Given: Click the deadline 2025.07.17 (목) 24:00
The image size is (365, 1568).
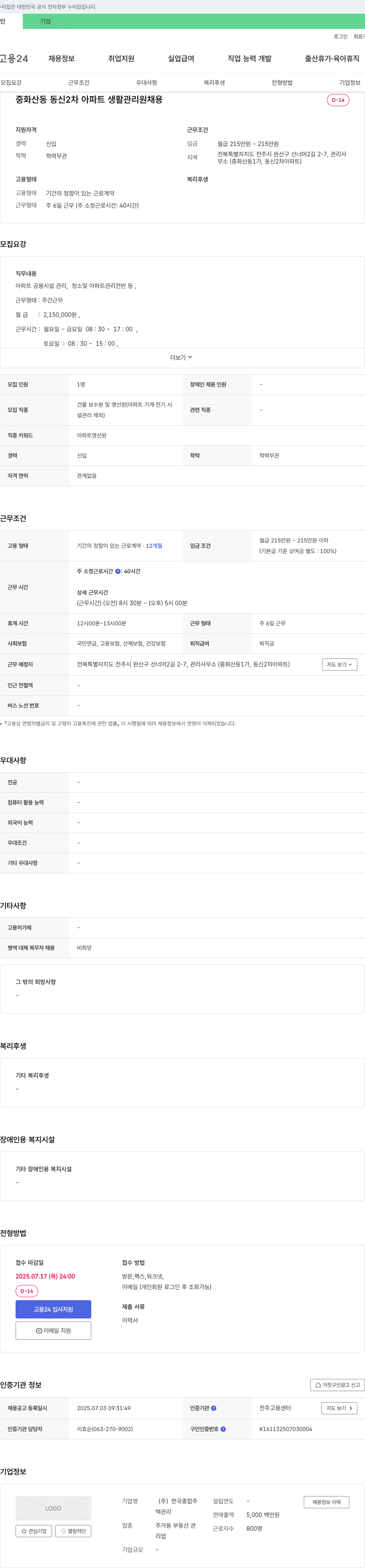Looking at the screenshot, I should (x=45, y=1276).
